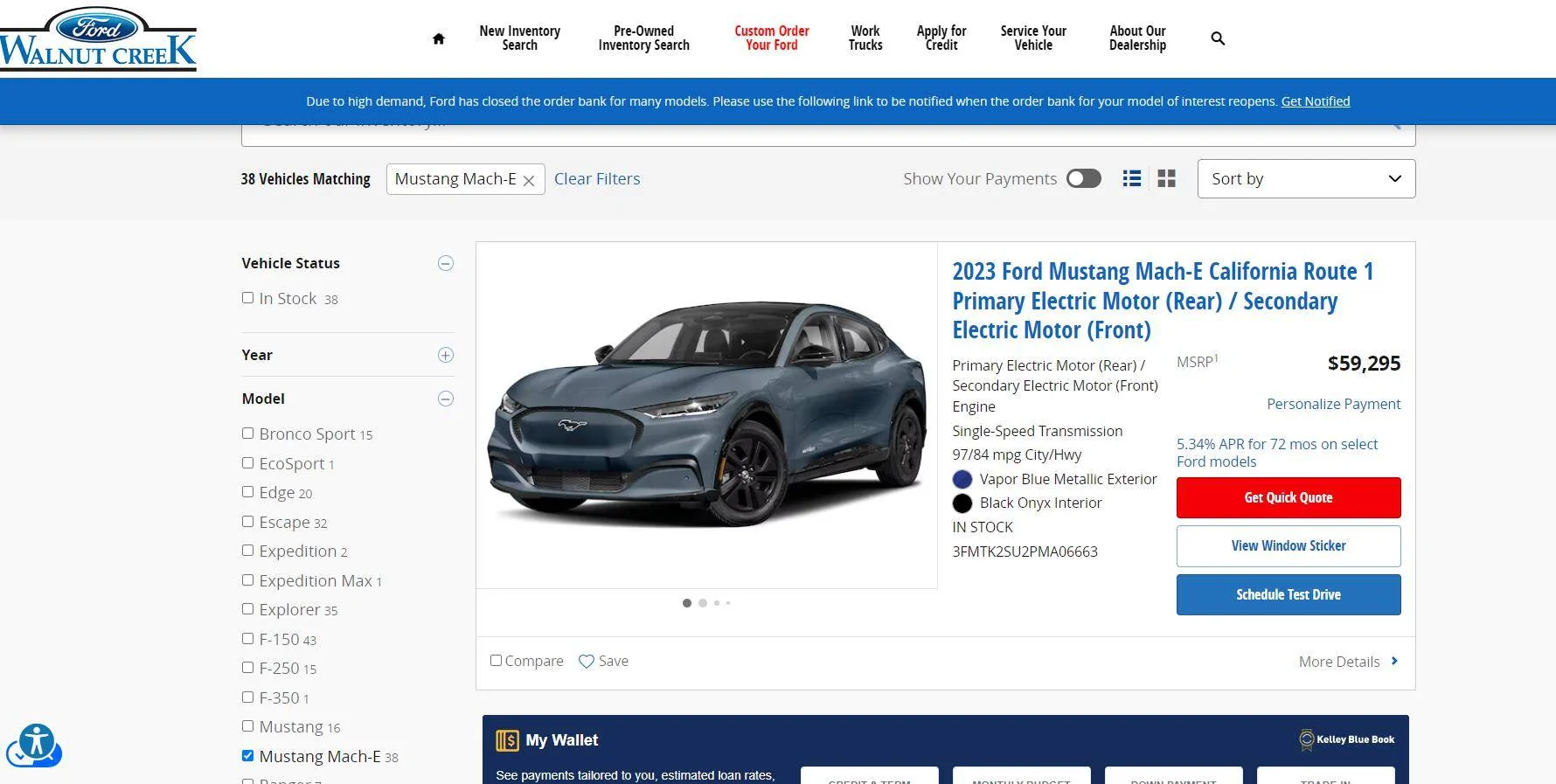Check the Explorer model filter

[247, 609]
